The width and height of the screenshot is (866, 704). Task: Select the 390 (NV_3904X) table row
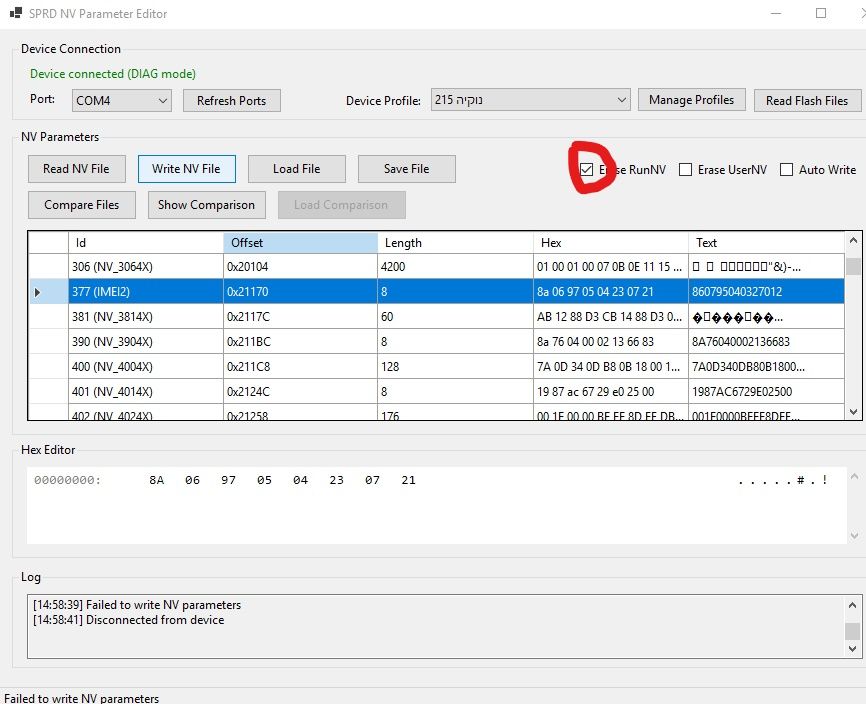(146, 342)
